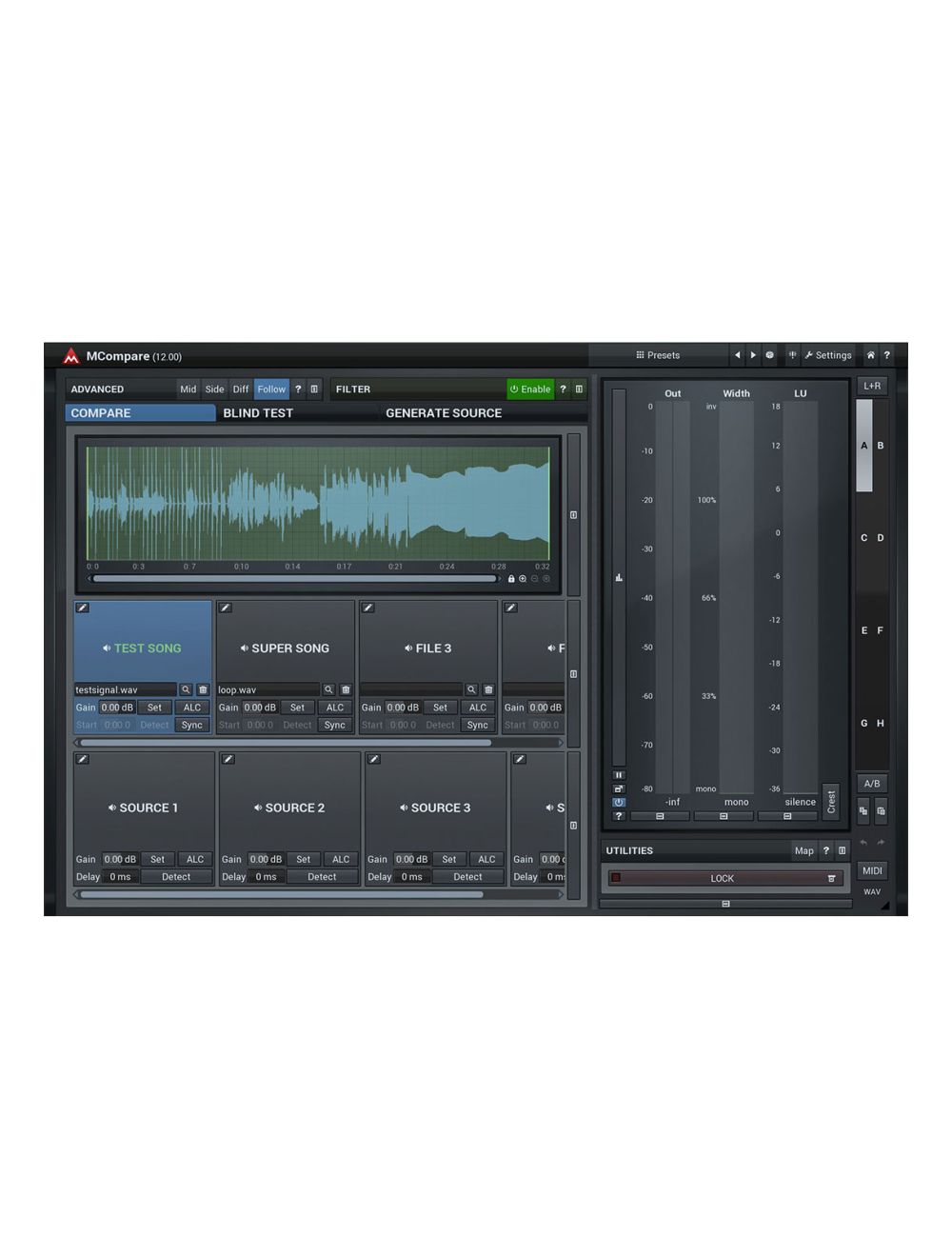Open the magnifier search icon for loop.wav
The width and height of the screenshot is (952, 1257).
(x=328, y=688)
